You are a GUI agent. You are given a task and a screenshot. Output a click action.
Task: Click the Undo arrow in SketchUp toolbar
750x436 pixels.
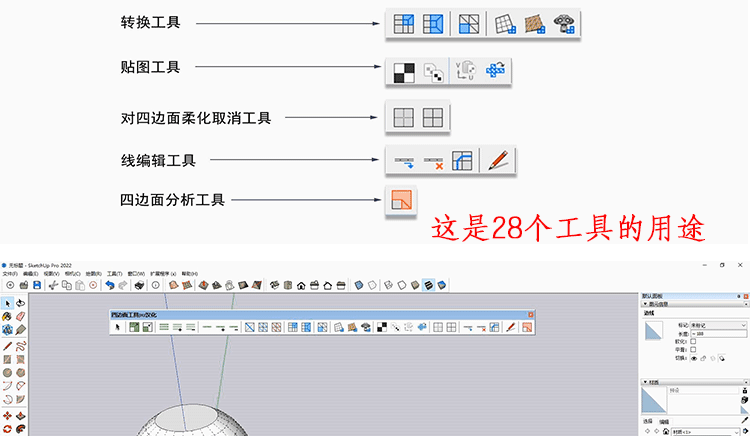click(110, 285)
